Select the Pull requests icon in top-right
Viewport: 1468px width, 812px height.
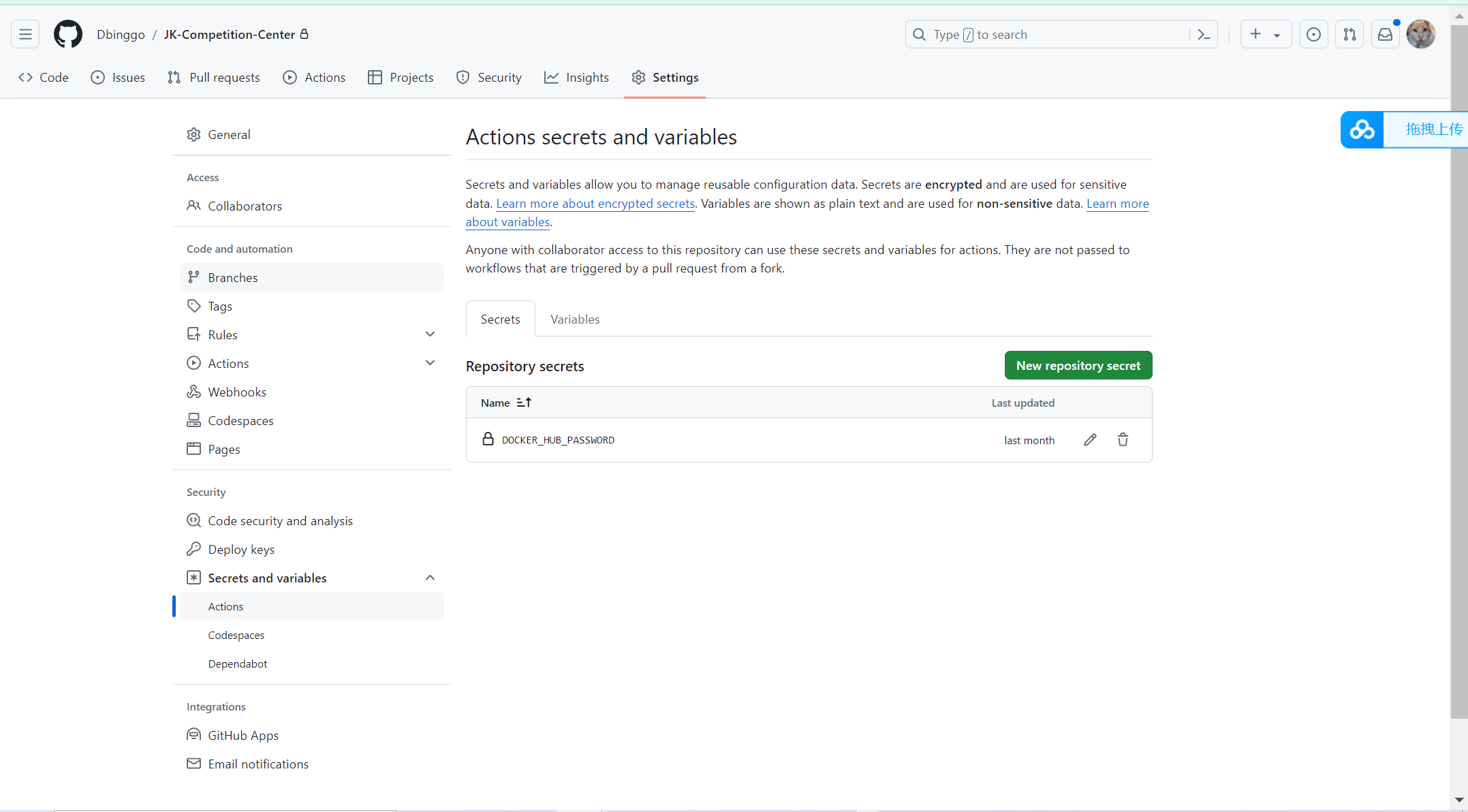(1349, 34)
